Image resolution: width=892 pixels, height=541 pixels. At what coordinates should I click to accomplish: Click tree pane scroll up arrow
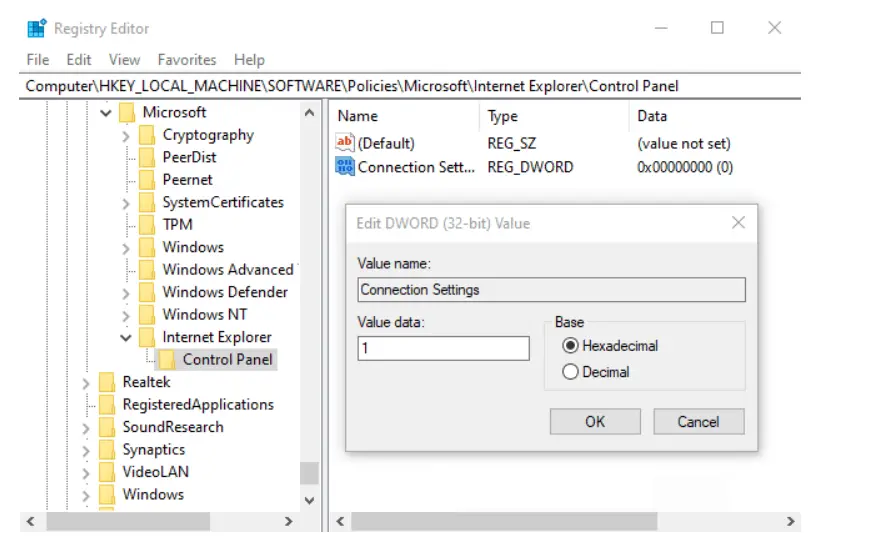309,113
